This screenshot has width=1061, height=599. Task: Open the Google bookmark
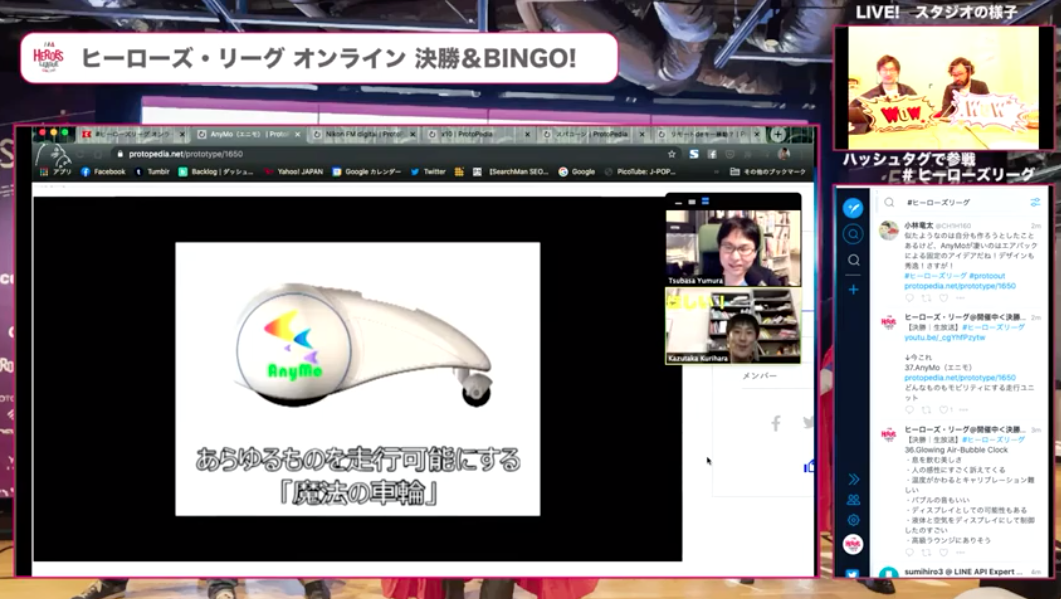577,172
